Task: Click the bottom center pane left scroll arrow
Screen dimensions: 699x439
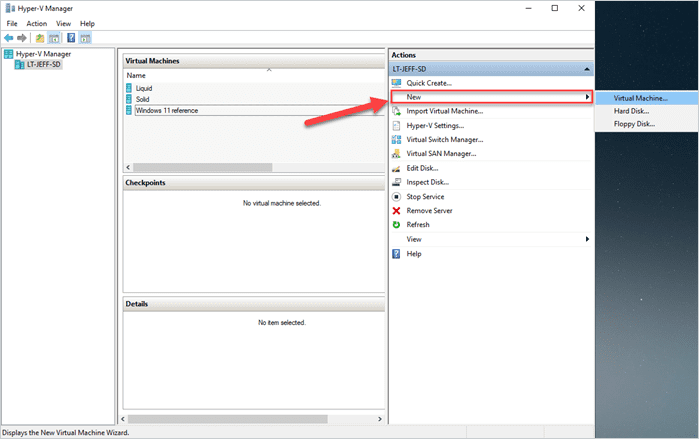Action: [x=123, y=419]
